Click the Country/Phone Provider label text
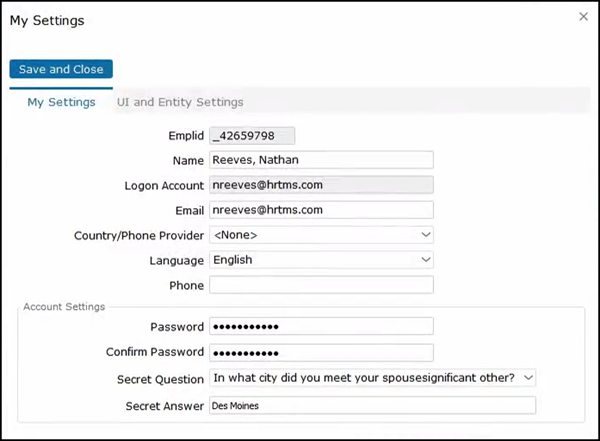This screenshot has width=600, height=441. coord(139,235)
